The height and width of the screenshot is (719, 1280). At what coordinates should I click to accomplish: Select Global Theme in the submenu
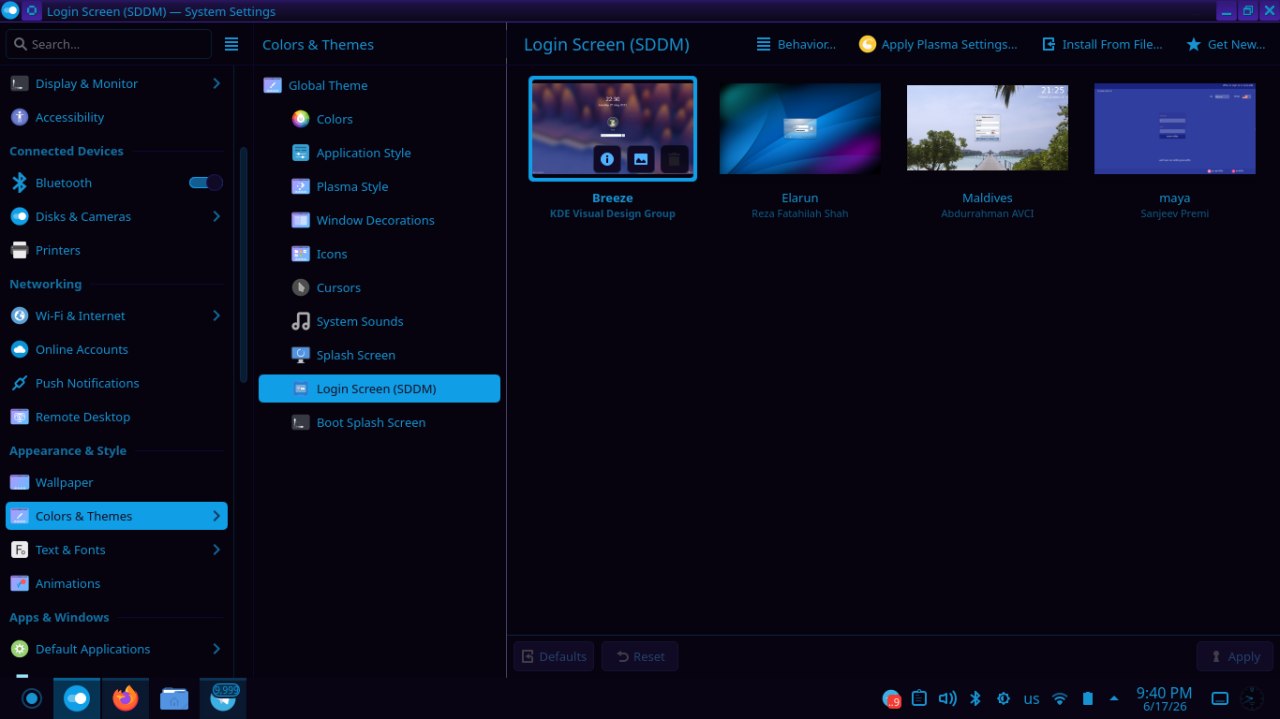click(379, 85)
